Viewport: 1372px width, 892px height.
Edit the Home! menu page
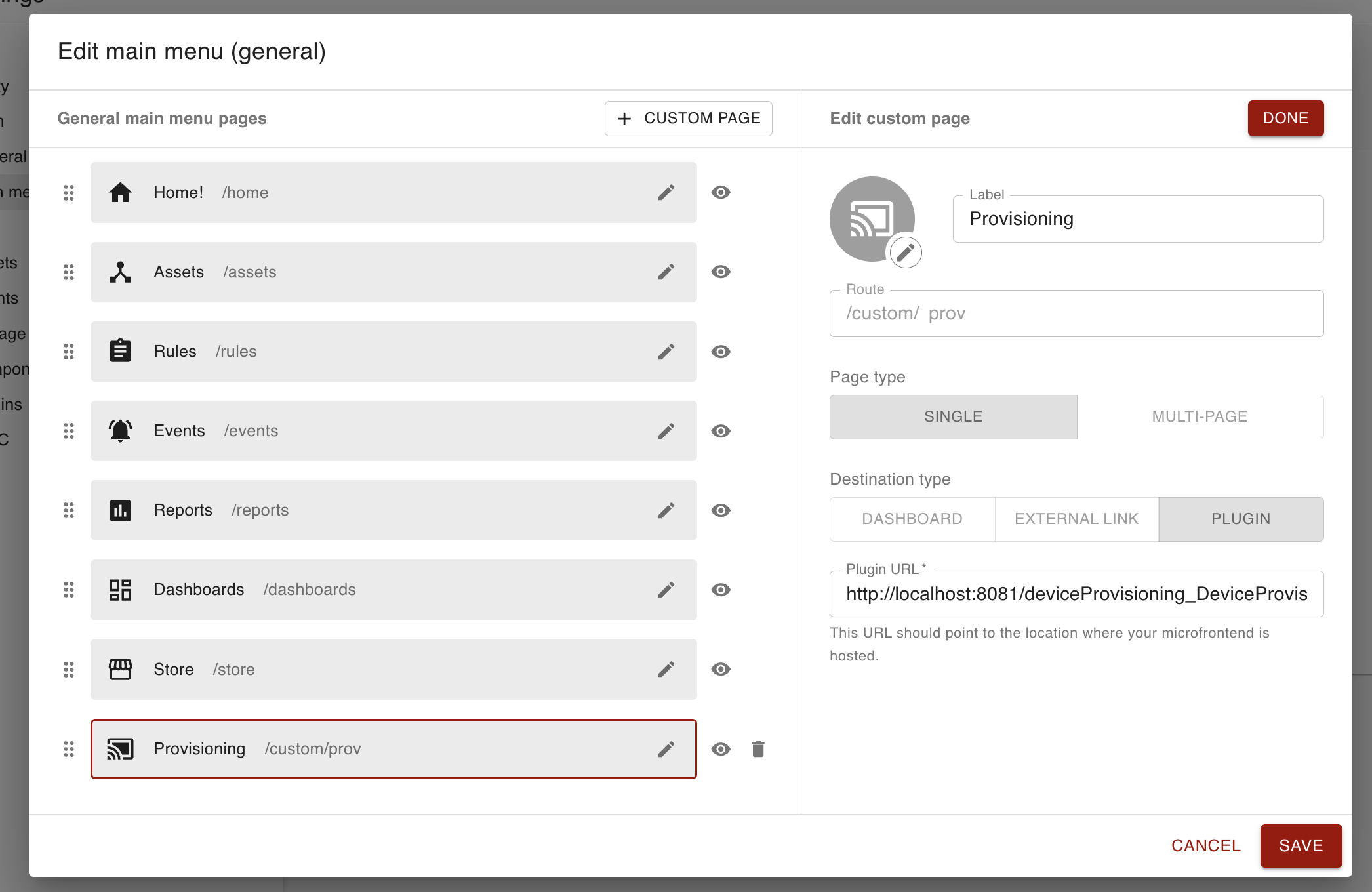pos(666,193)
